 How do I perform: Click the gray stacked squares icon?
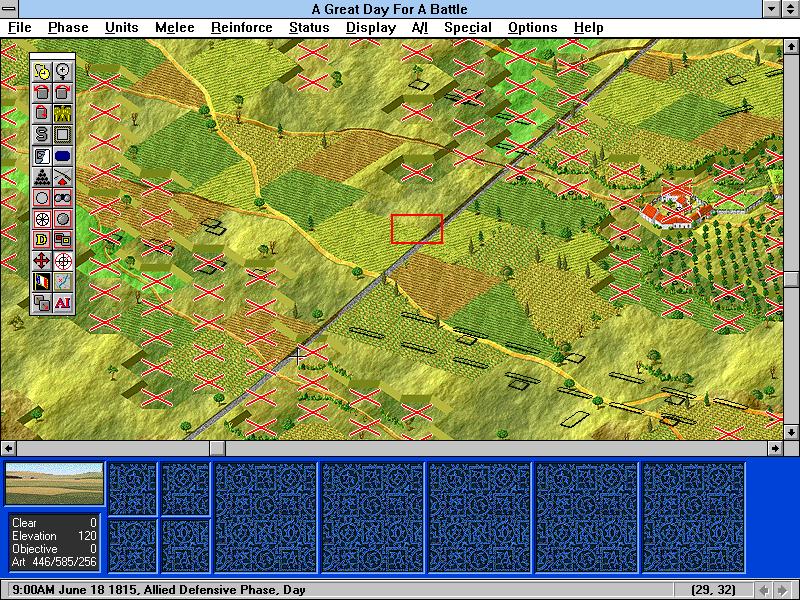42,303
